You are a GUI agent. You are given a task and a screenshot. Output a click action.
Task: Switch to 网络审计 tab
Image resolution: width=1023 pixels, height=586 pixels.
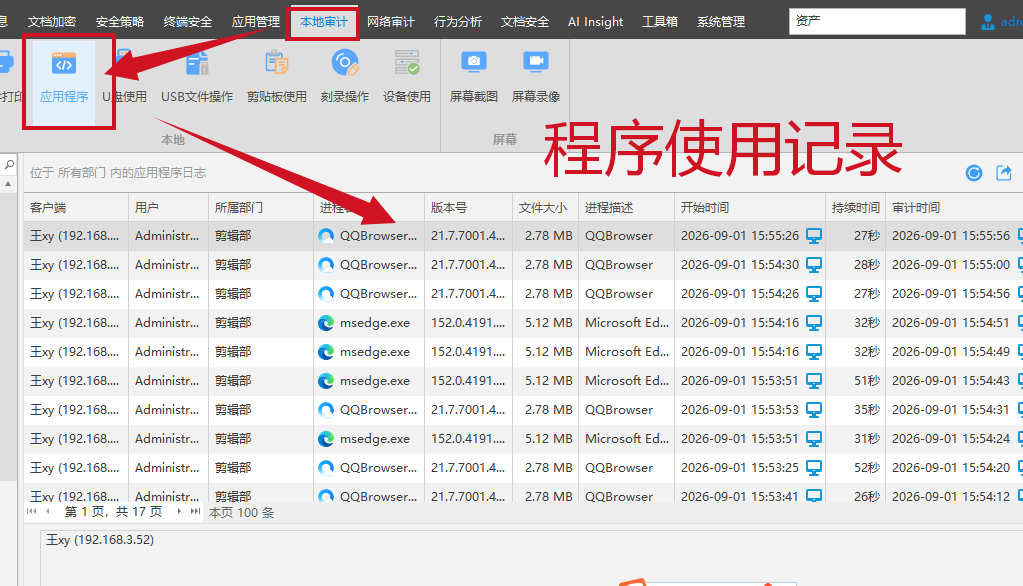pyautogui.click(x=391, y=22)
